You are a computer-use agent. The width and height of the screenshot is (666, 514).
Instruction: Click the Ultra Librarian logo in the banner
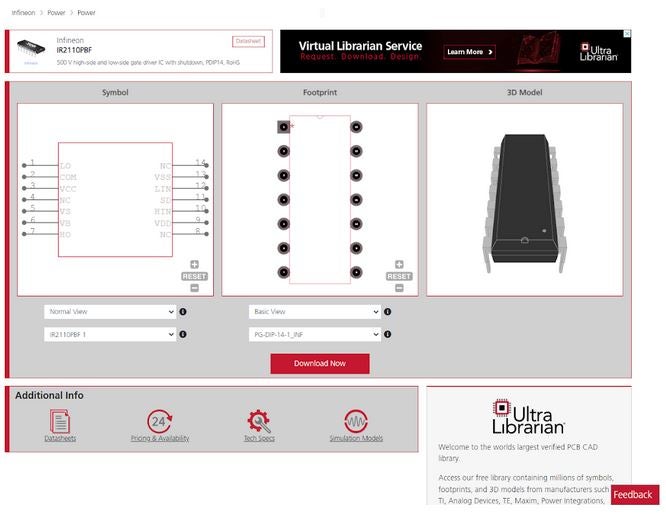pos(598,52)
